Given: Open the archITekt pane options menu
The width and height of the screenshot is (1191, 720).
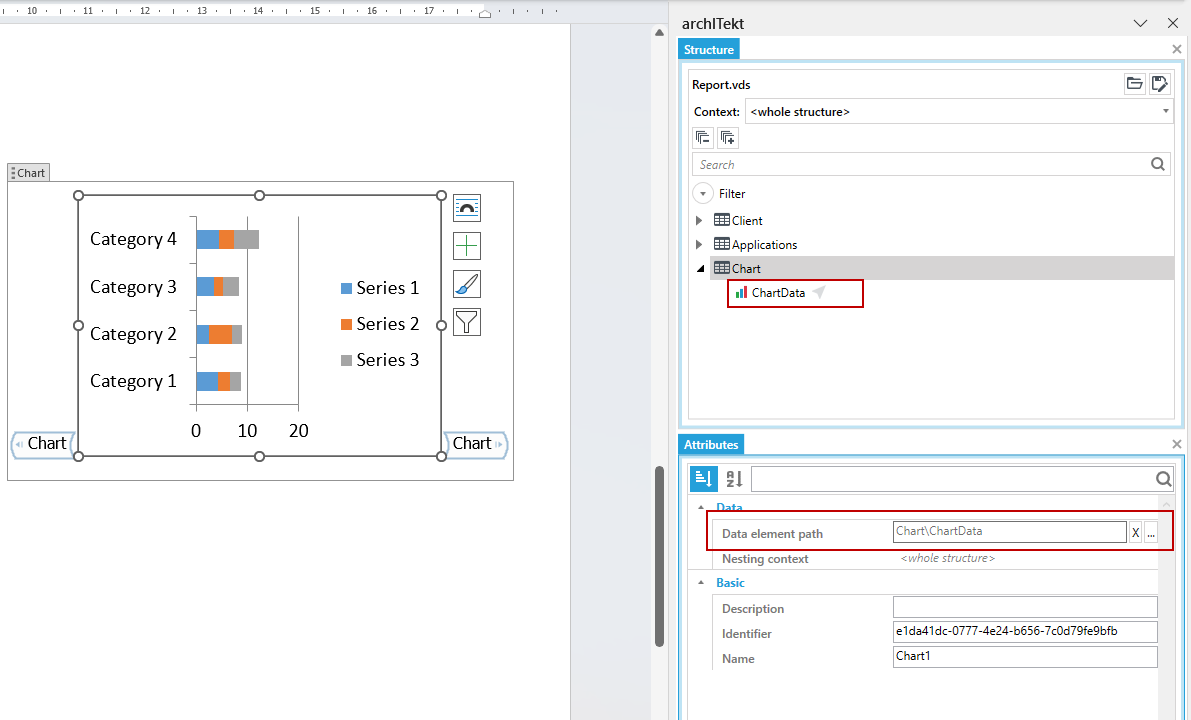Looking at the screenshot, I should pyautogui.click(x=1140, y=24).
